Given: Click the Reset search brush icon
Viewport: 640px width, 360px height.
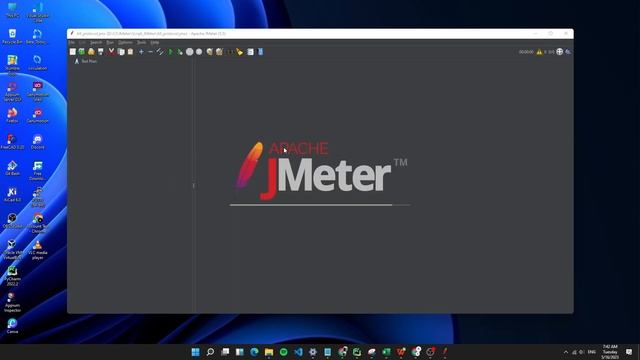Looking at the screenshot, I should point(240,52).
